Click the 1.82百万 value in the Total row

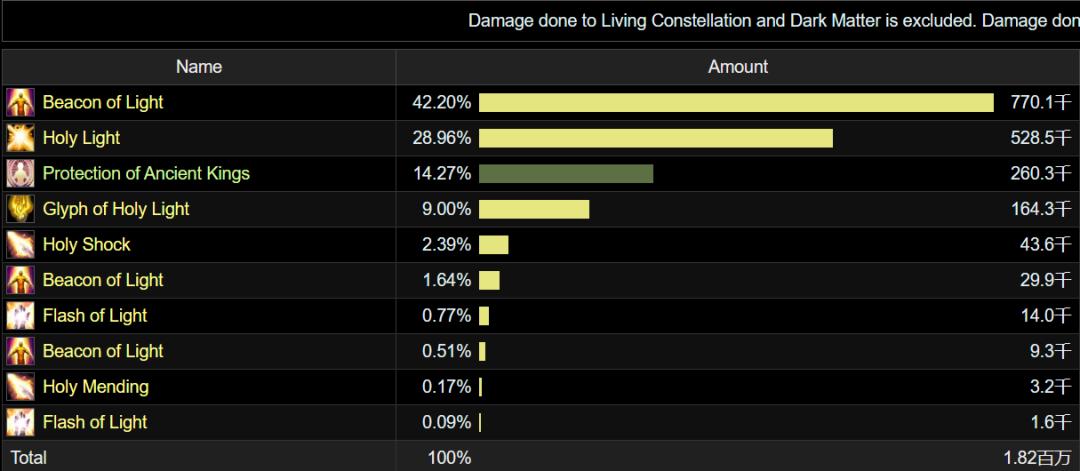tap(1040, 458)
